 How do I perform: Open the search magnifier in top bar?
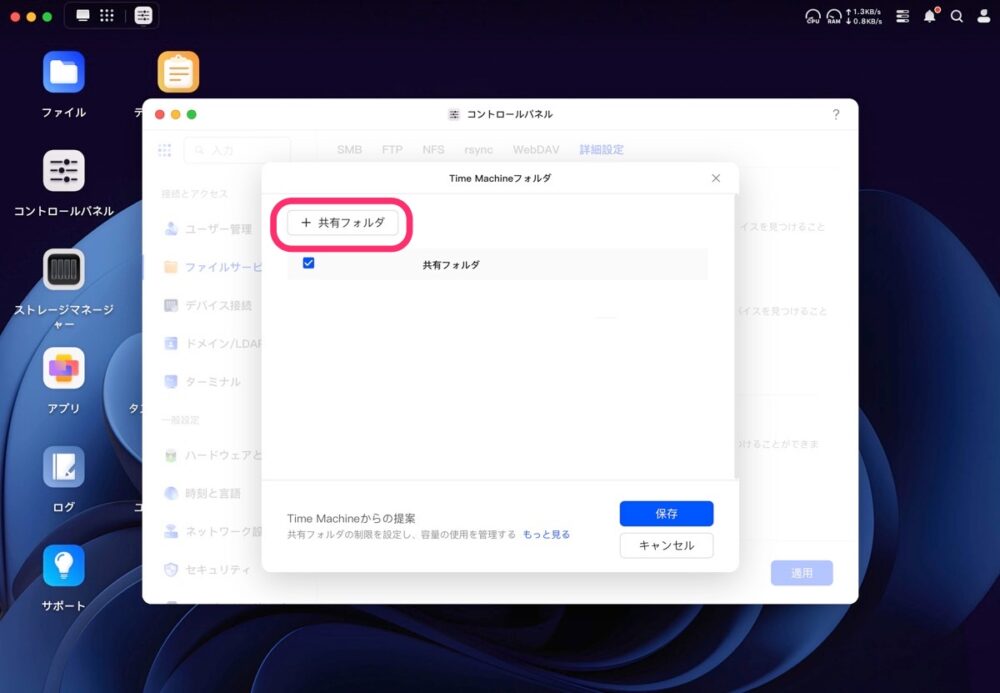click(957, 16)
